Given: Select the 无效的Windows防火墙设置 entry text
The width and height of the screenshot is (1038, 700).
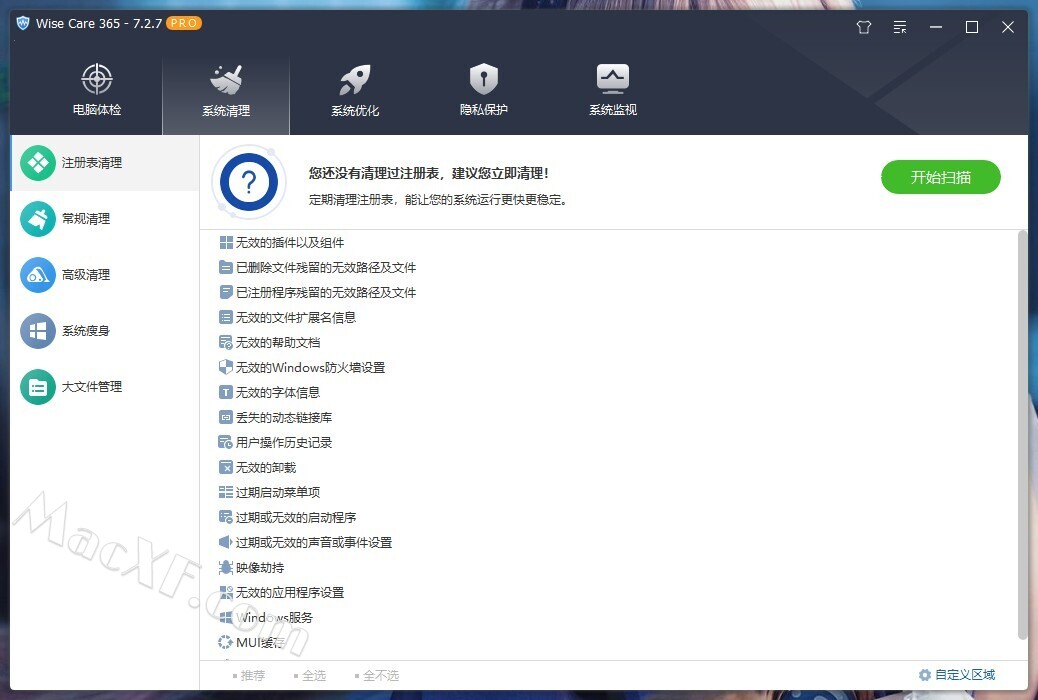Looking at the screenshot, I should (x=310, y=368).
